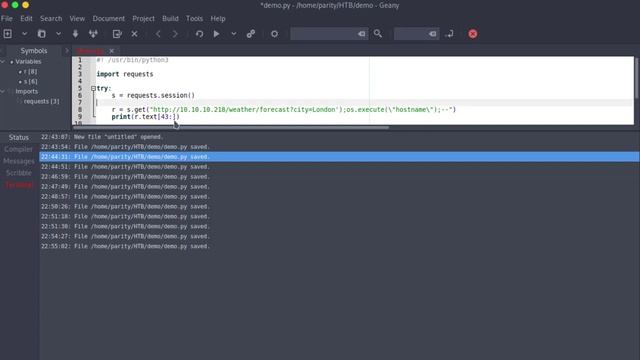The image size is (640, 360).
Task: Close the demo.py tab
Action: click(111, 51)
